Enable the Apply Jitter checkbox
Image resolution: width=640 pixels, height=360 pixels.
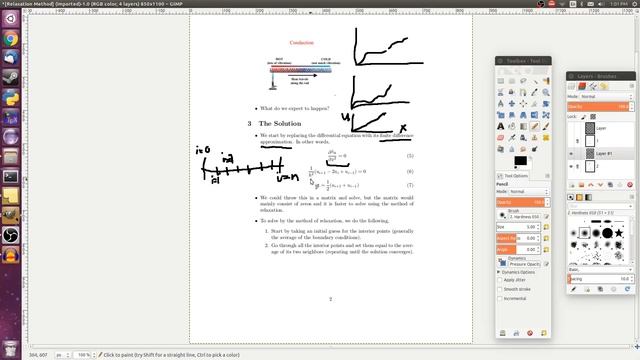click(x=500, y=280)
